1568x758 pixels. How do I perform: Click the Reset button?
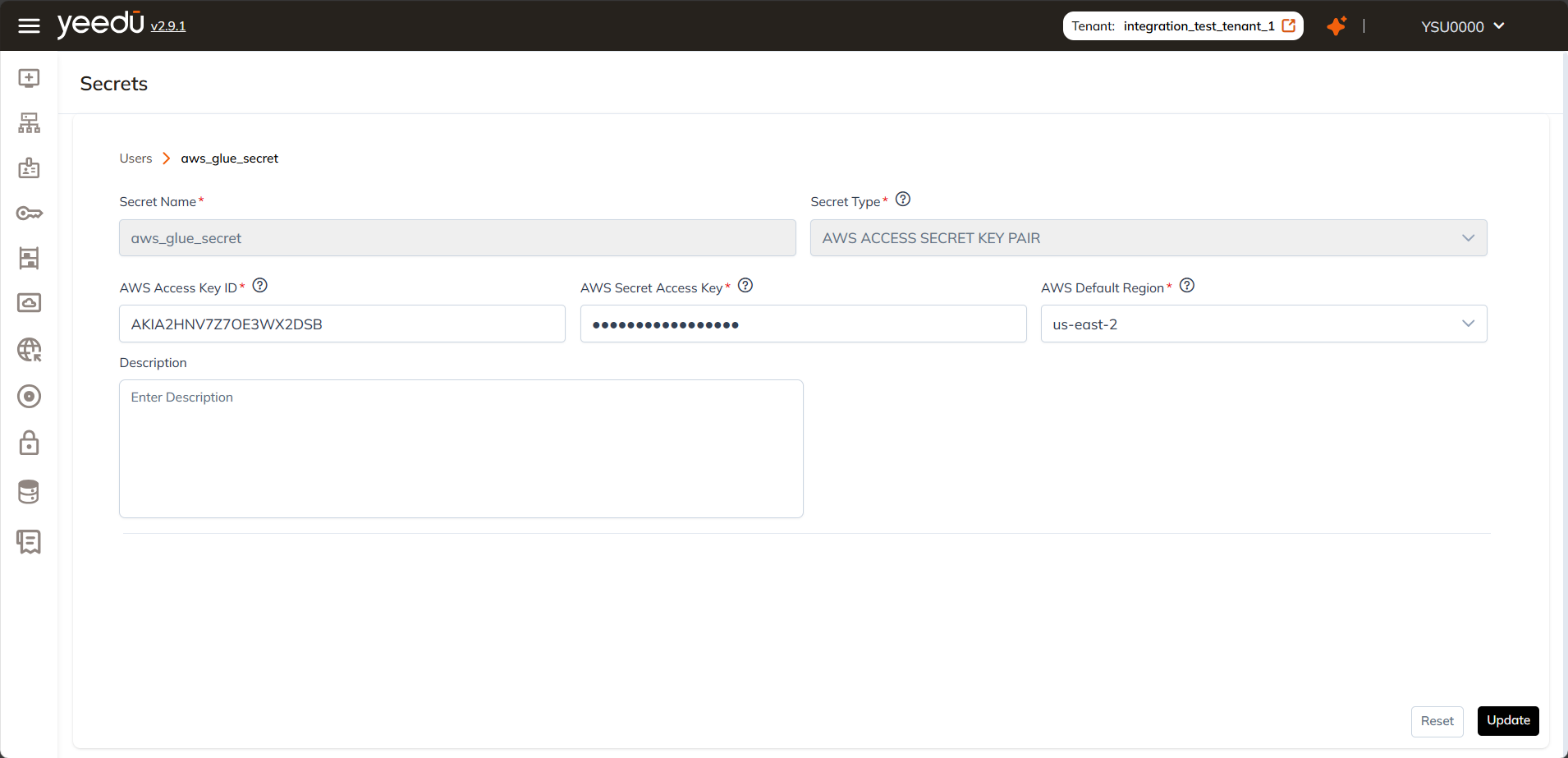[1437, 721]
